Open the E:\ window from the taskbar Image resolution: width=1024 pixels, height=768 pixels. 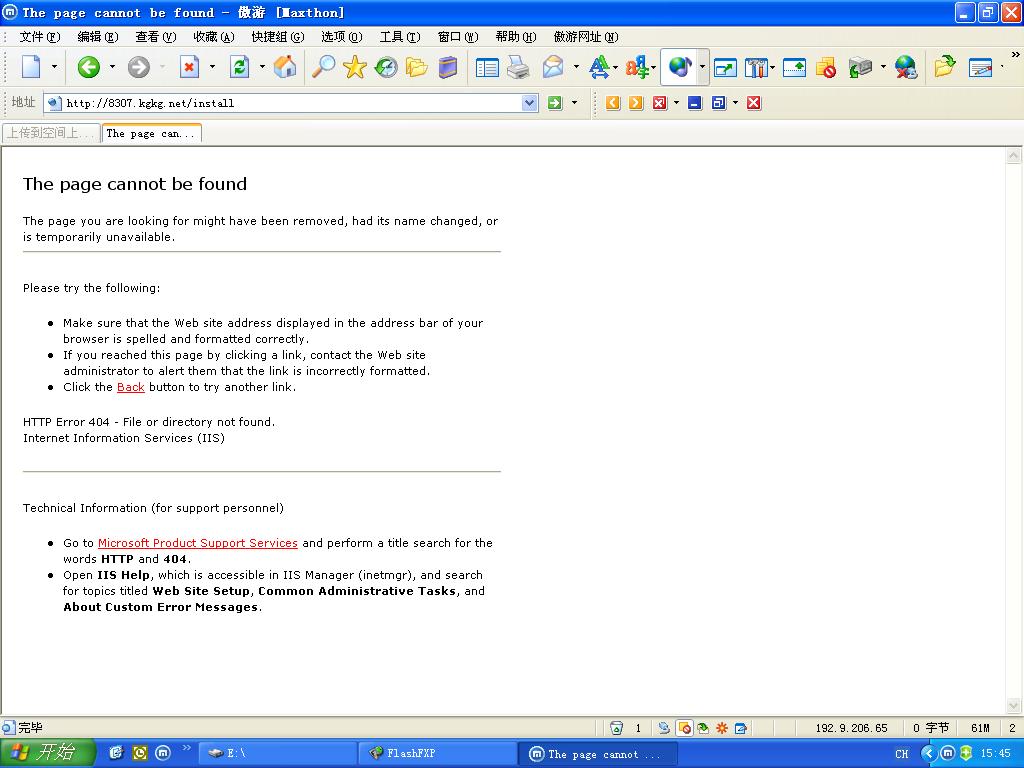(x=278, y=754)
